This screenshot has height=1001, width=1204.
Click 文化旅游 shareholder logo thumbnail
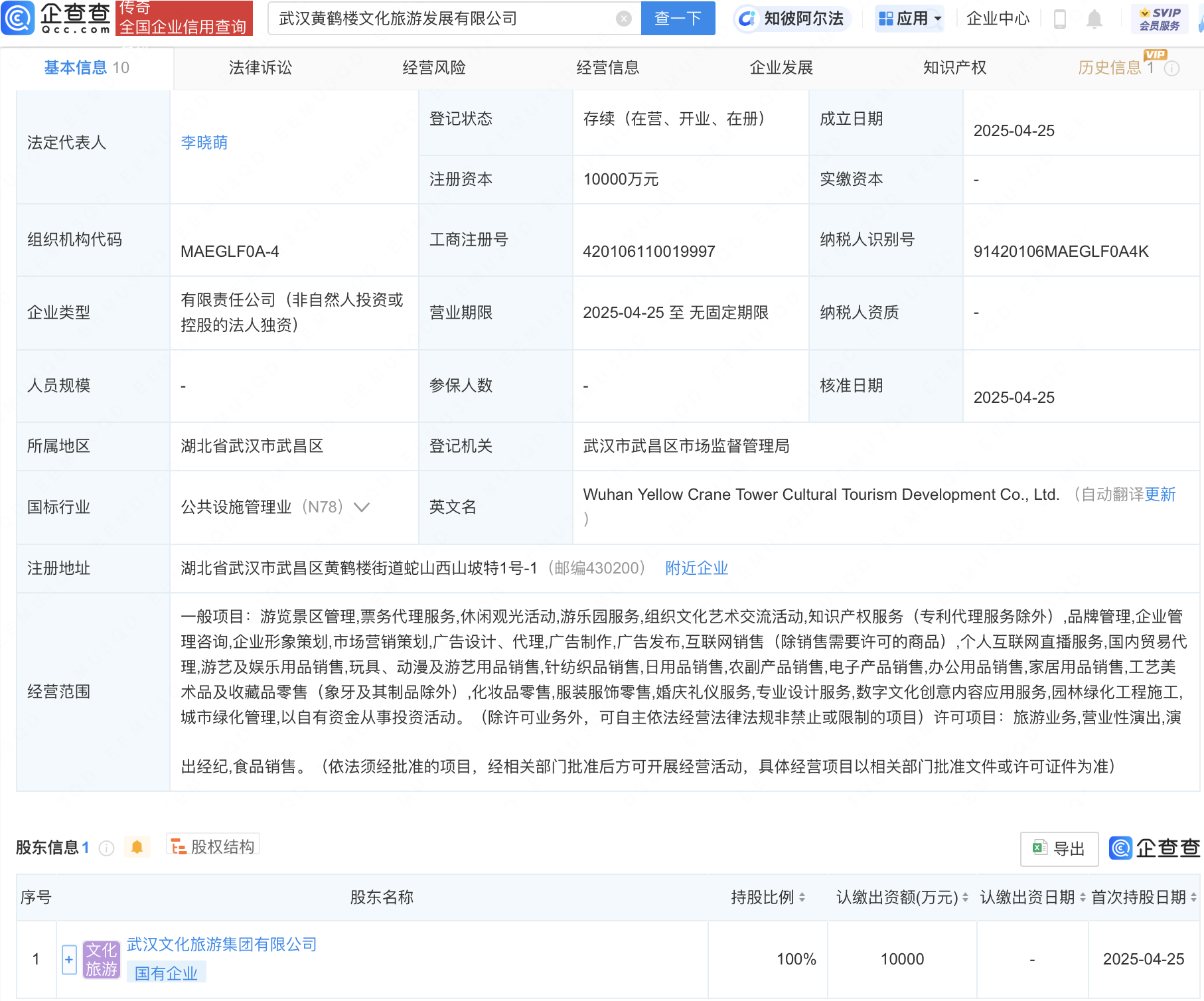click(101, 959)
